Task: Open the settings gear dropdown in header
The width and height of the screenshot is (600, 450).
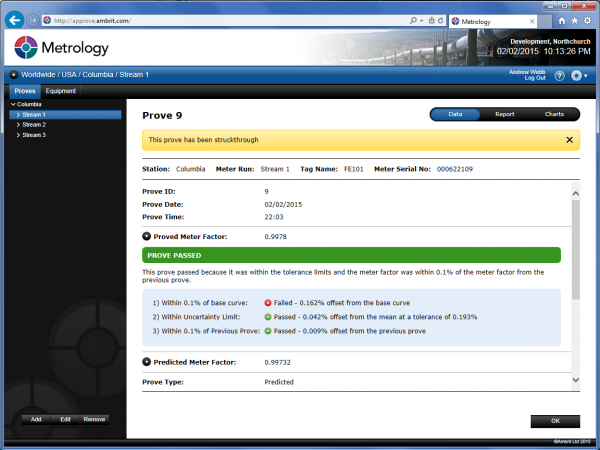Action: click(x=579, y=76)
